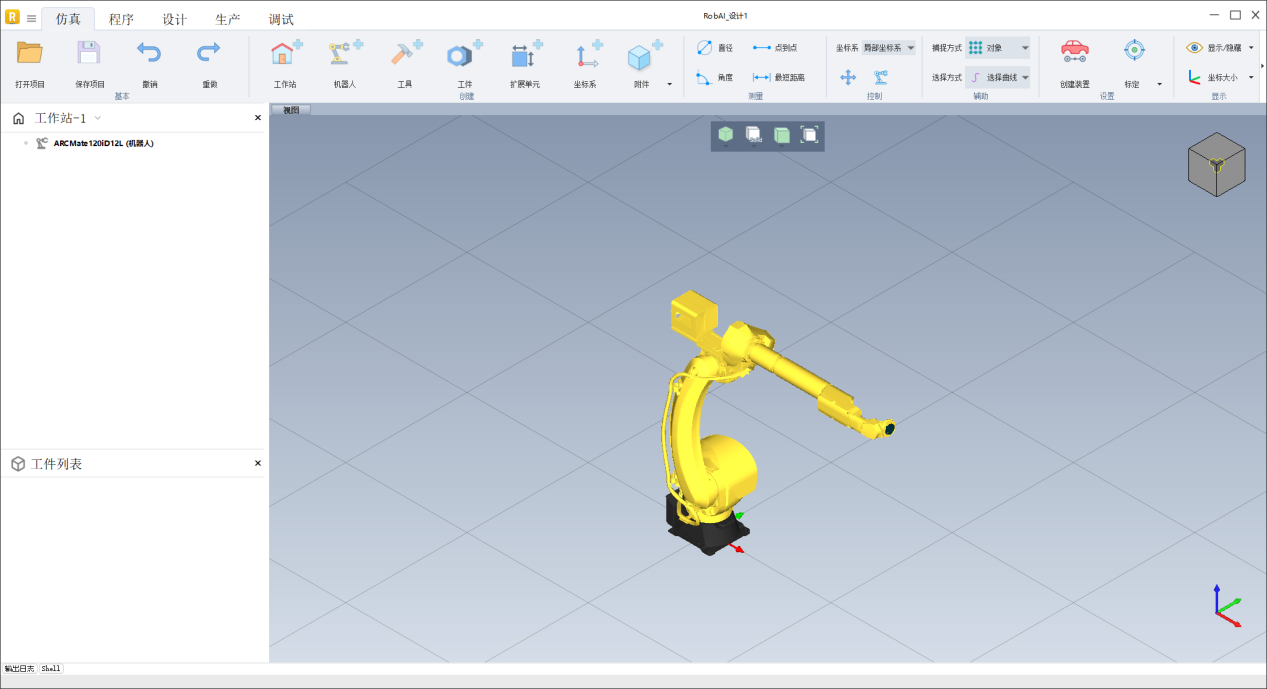
Task: Switch to the 程序 ribbon tab
Action: click(121, 19)
